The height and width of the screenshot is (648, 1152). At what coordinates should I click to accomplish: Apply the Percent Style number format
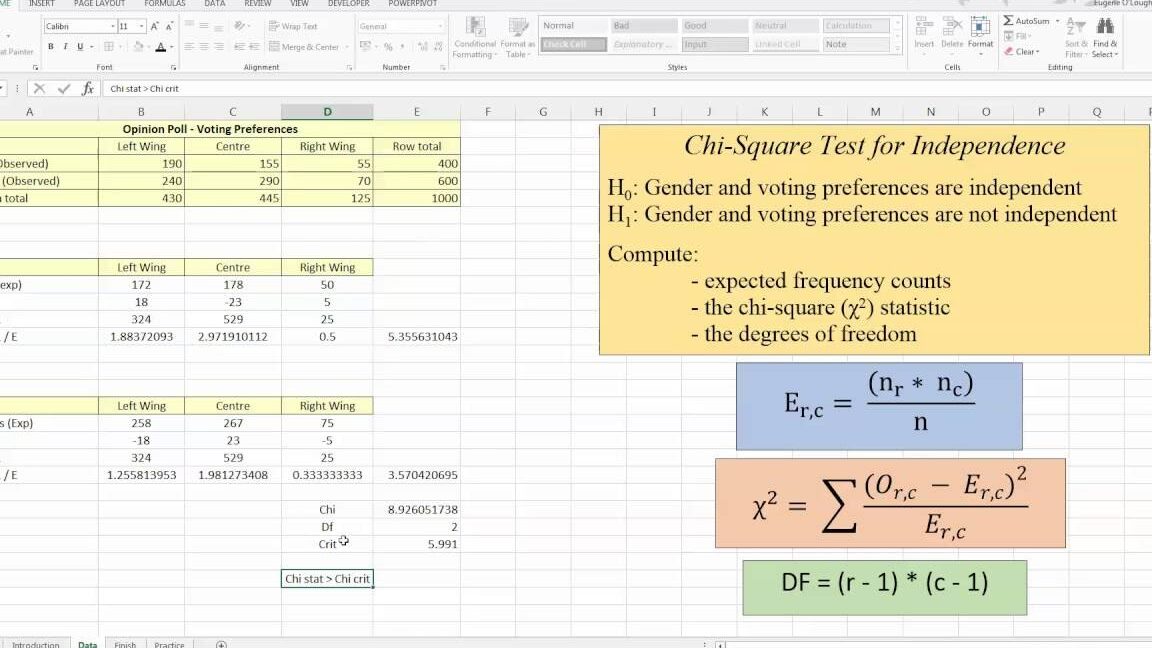[389, 47]
